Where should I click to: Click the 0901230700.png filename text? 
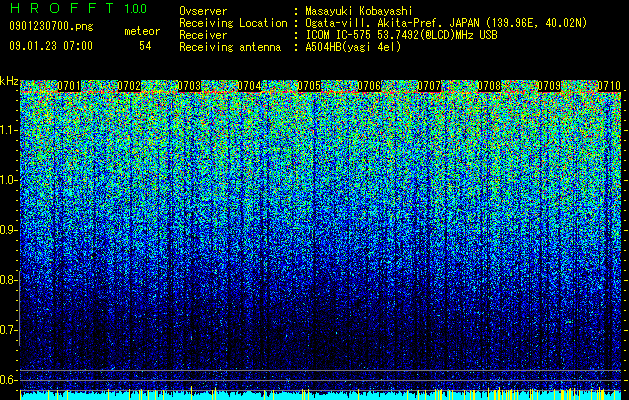51,26
